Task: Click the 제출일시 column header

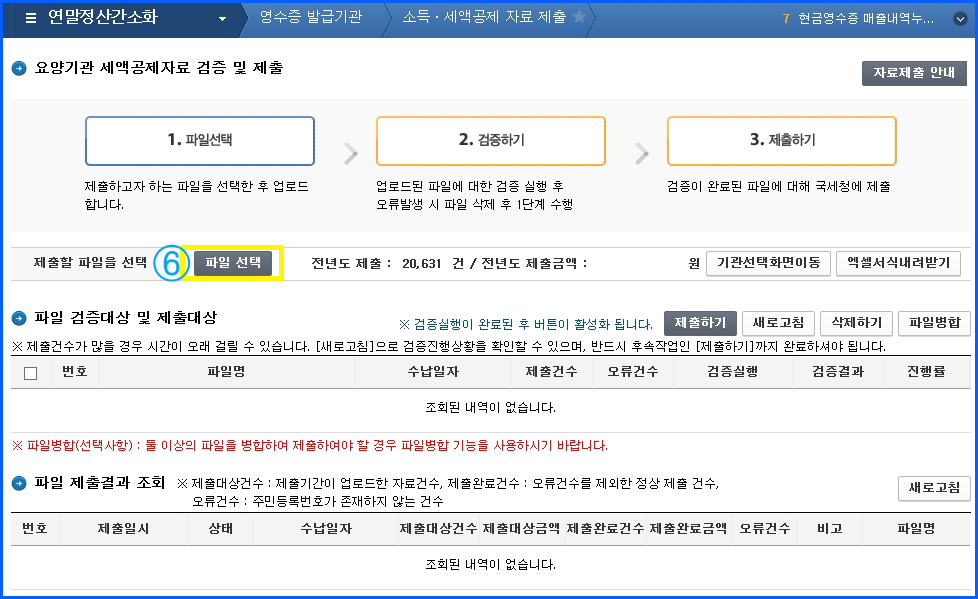Action: [123, 529]
